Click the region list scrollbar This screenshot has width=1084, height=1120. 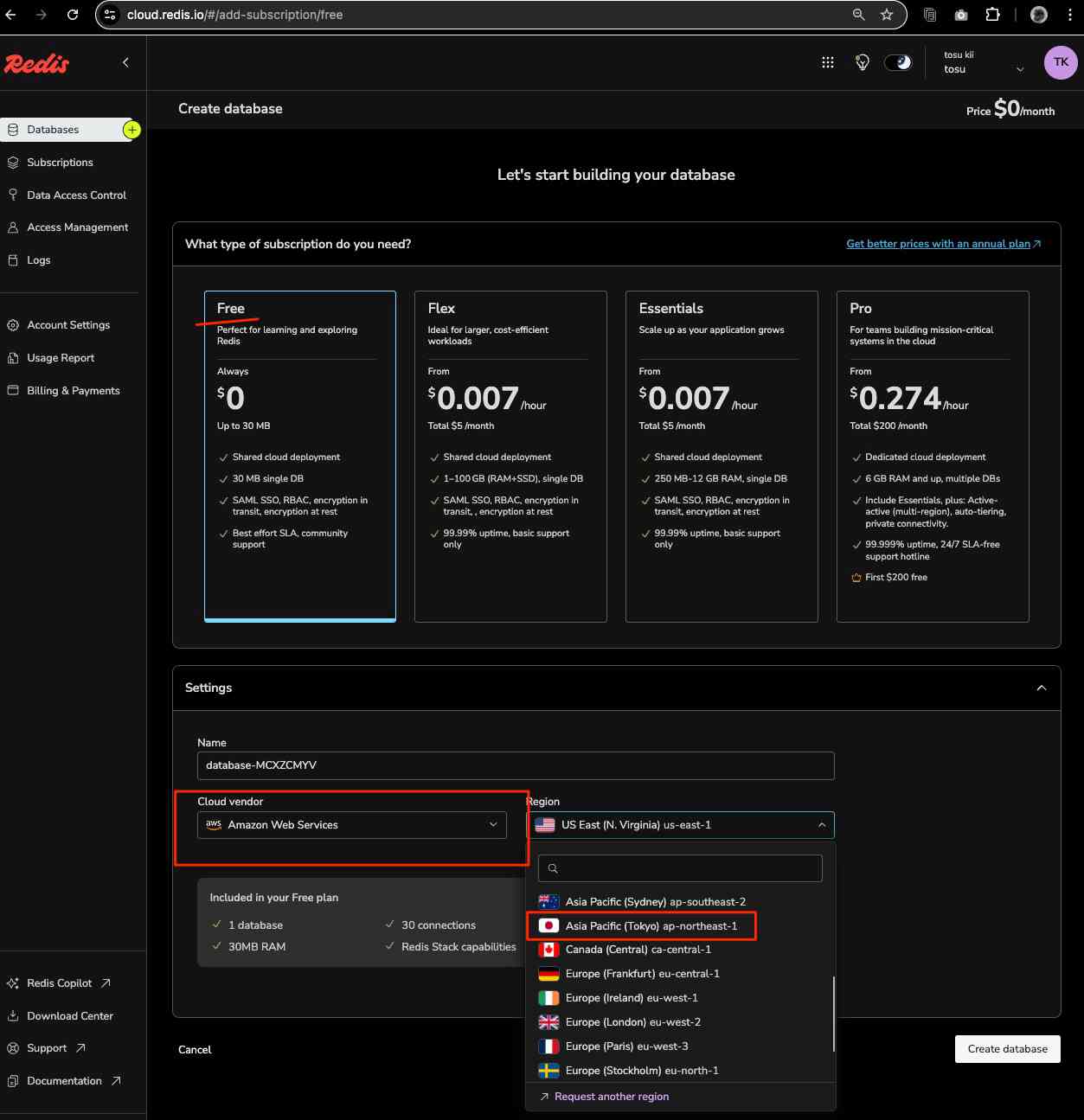pyautogui.click(x=834, y=1014)
